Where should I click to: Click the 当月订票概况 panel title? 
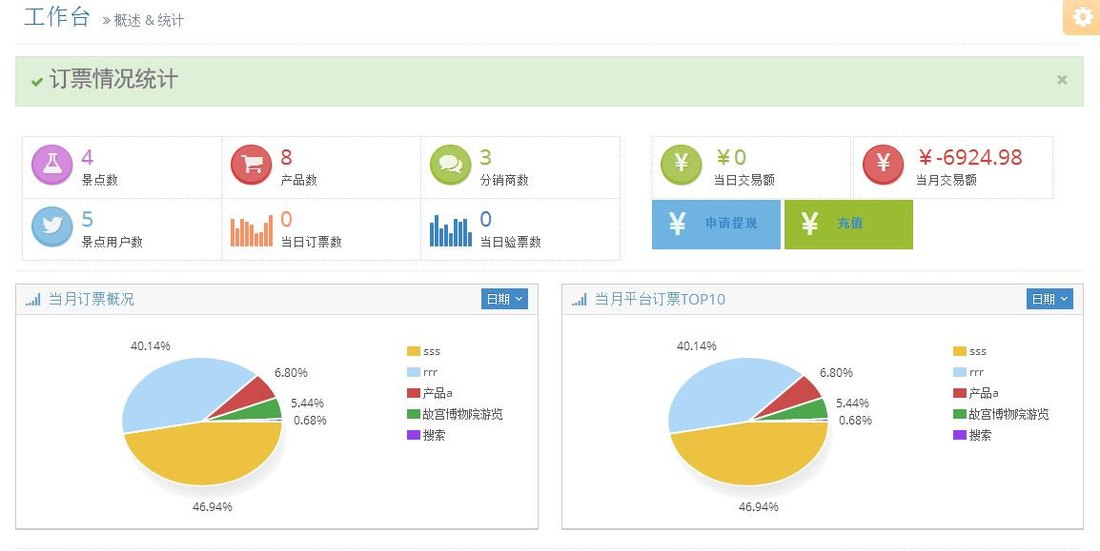(x=91, y=300)
